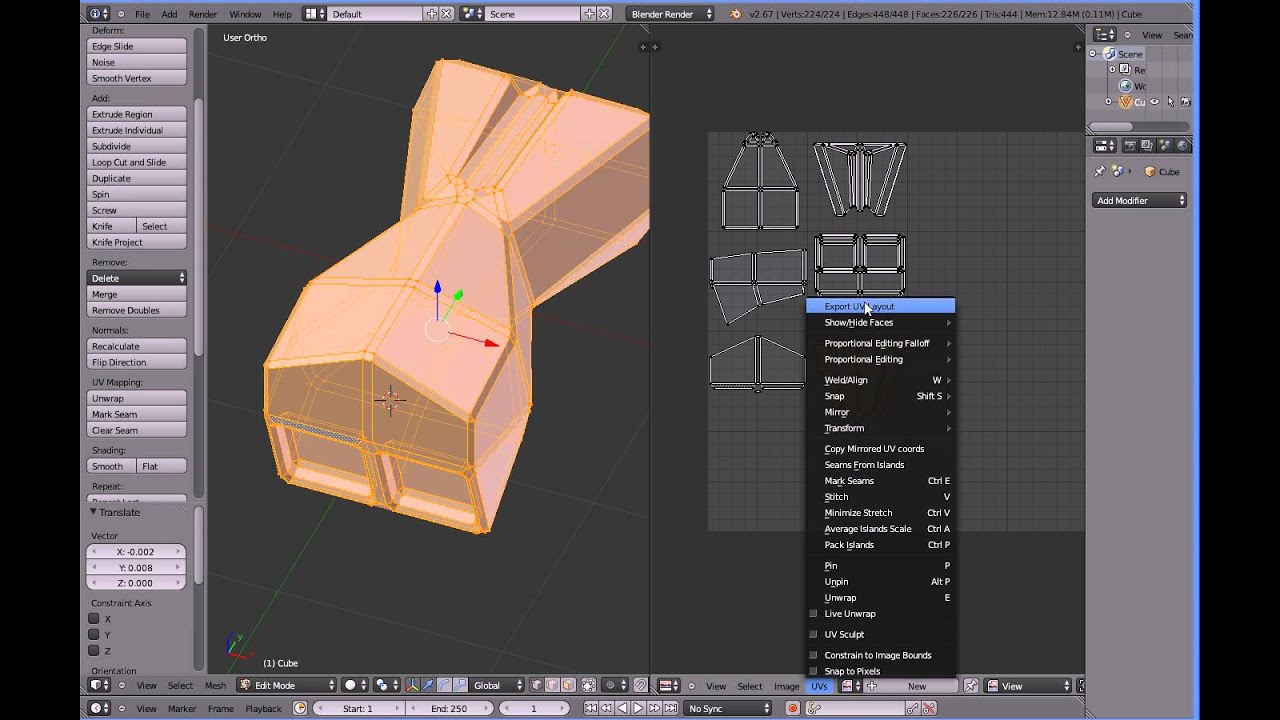Select the translate manipulator arrow icon
This screenshot has width=1280, height=720.
[x=428, y=685]
